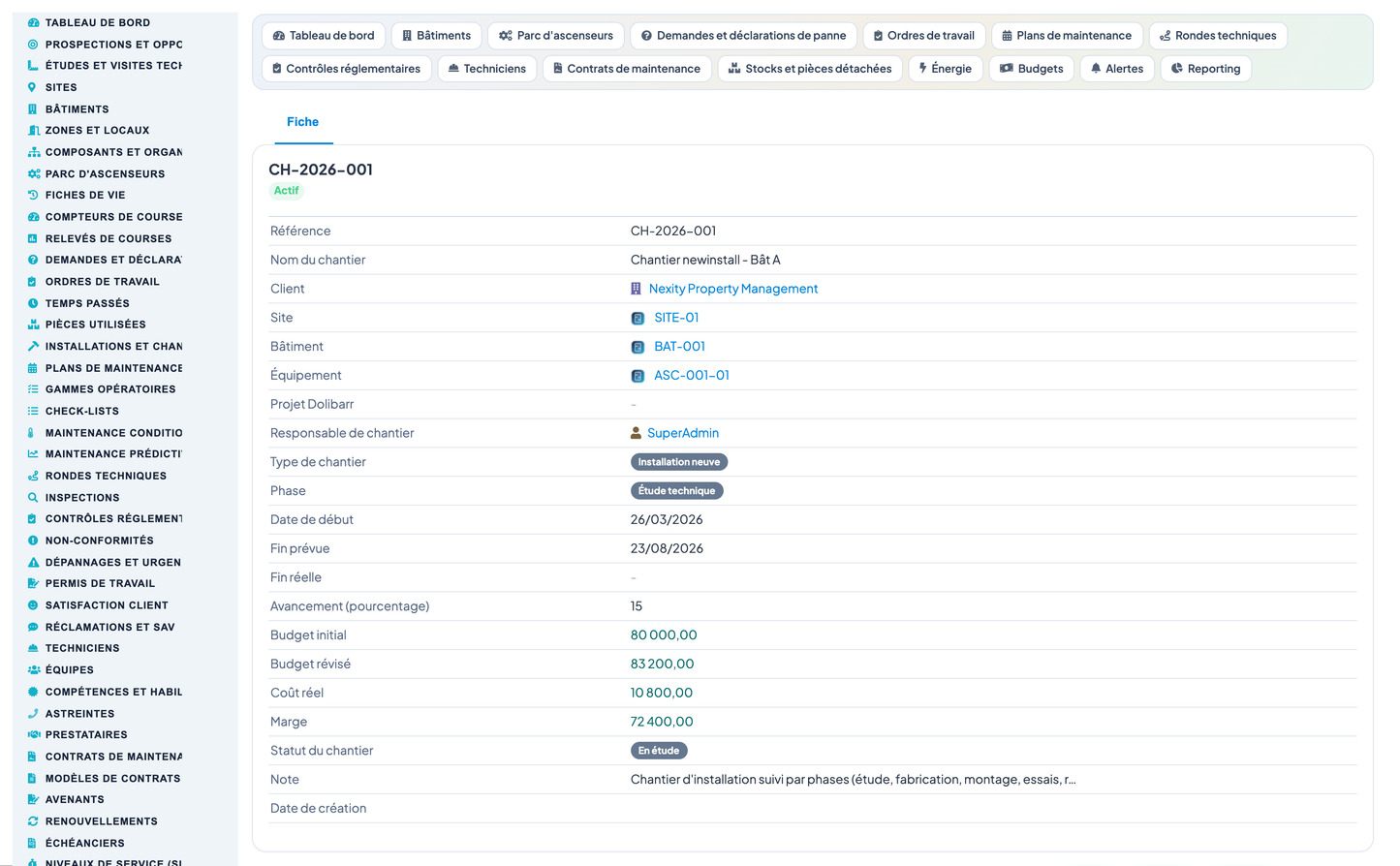Open Contrôles réglementaires top button

pos(347,69)
